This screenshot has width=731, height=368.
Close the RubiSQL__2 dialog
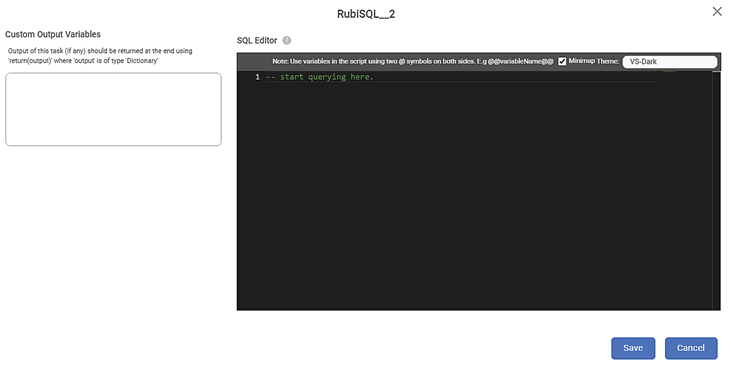[717, 12]
